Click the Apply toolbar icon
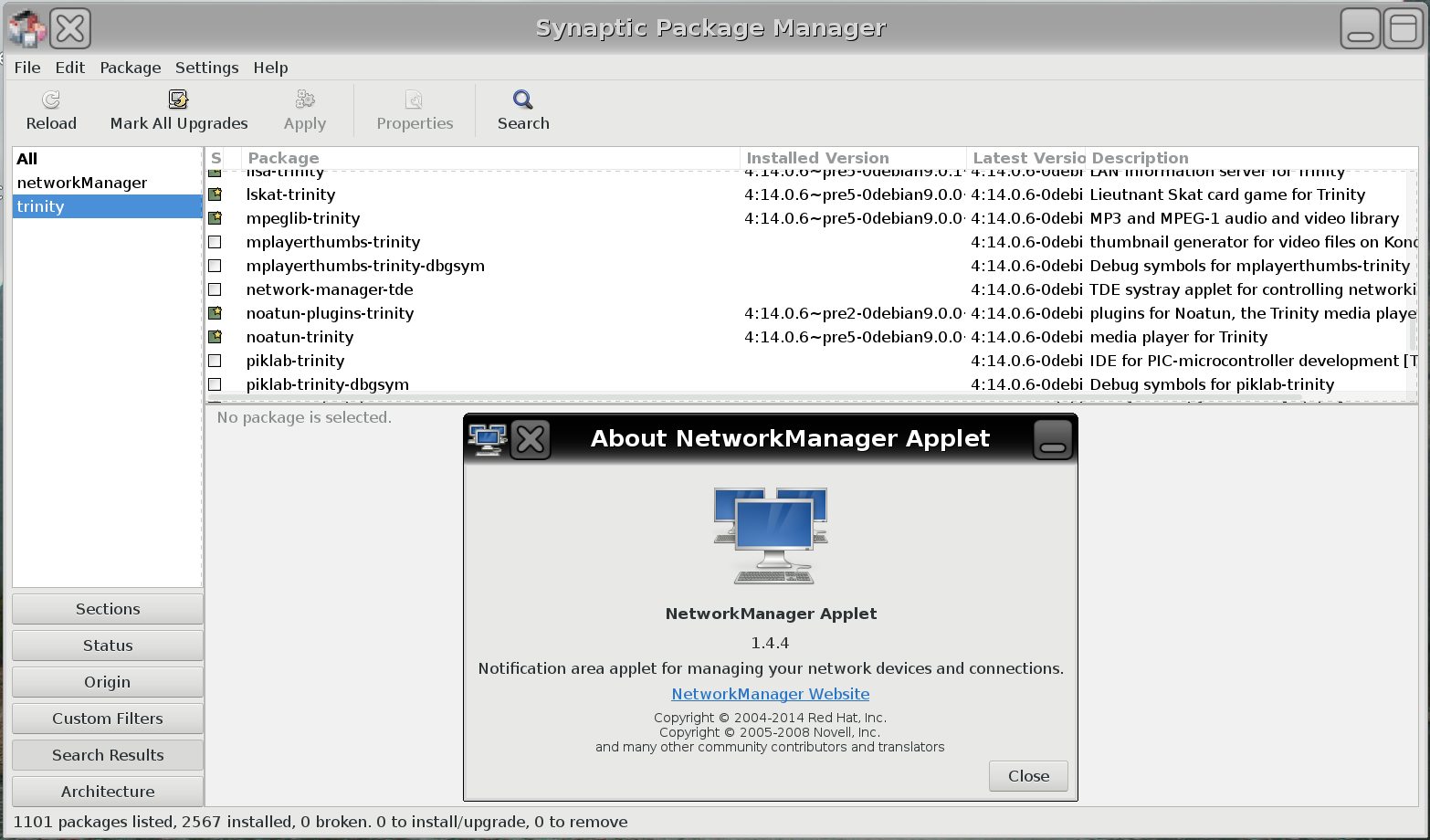Viewport: 1430px width, 840px height. [305, 100]
